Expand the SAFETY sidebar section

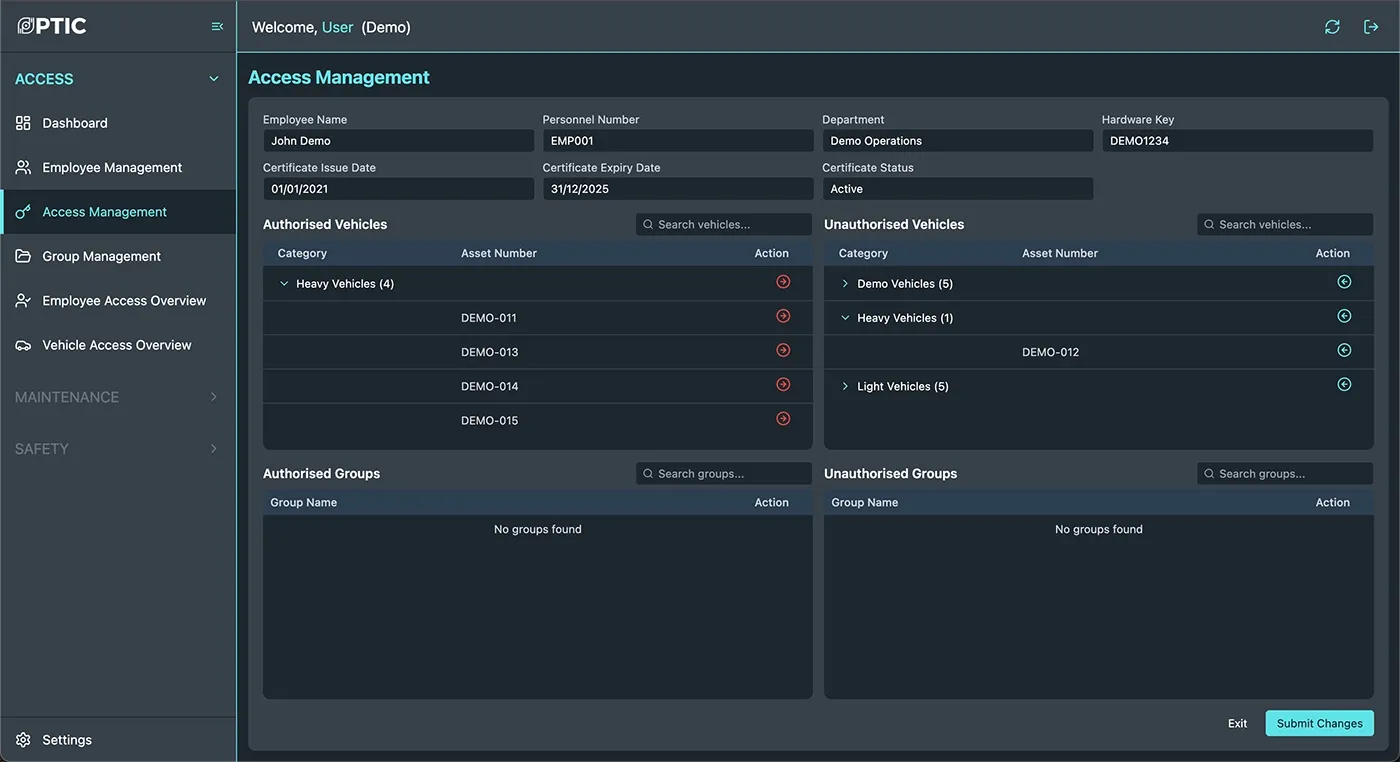click(x=118, y=449)
